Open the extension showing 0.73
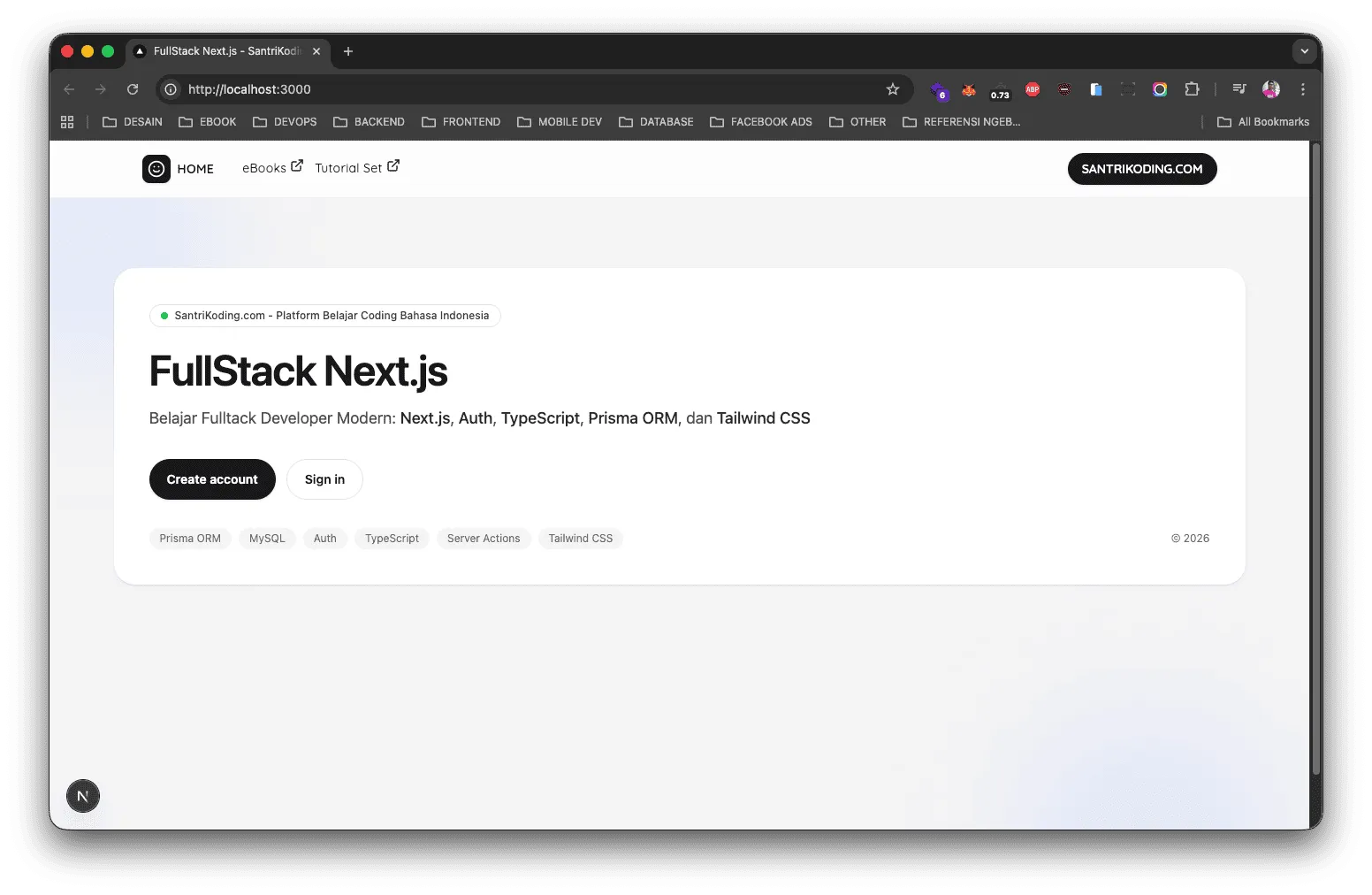Viewport: 1372px width, 895px height. (1000, 91)
